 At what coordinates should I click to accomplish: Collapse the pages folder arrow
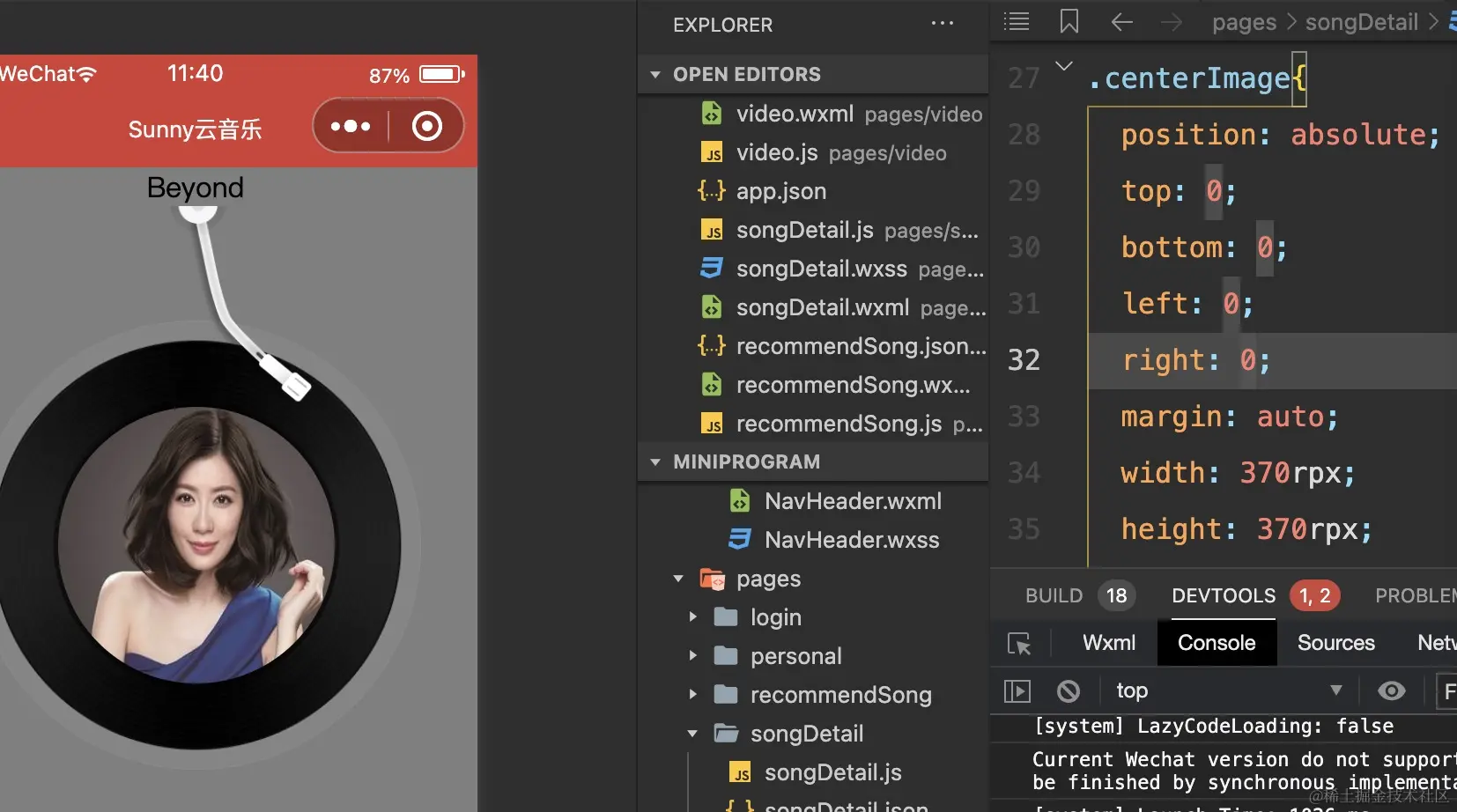coord(678,579)
